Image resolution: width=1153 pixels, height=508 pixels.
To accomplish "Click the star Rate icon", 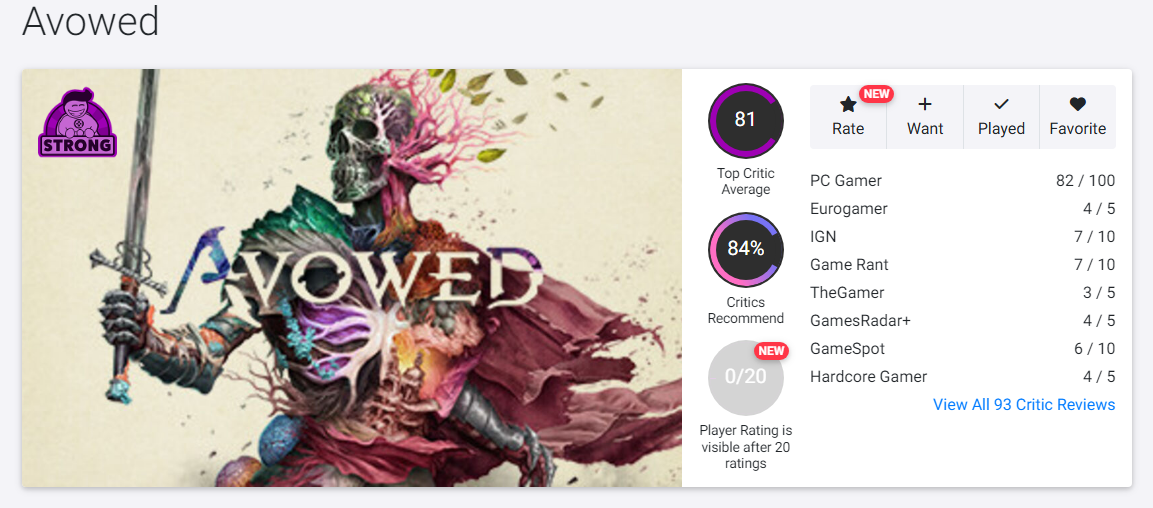I will 848,104.
